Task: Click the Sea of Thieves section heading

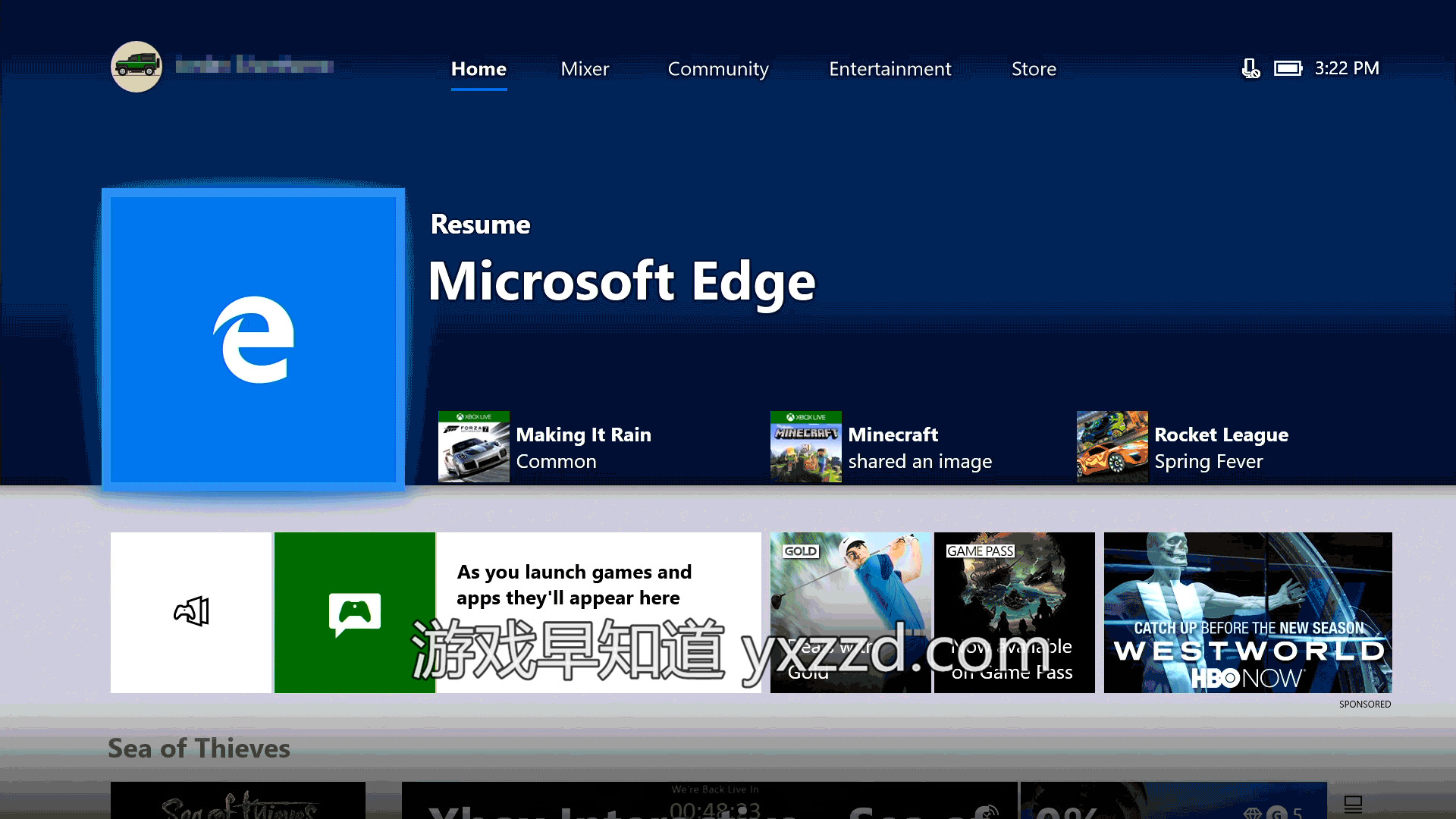Action: [x=199, y=748]
